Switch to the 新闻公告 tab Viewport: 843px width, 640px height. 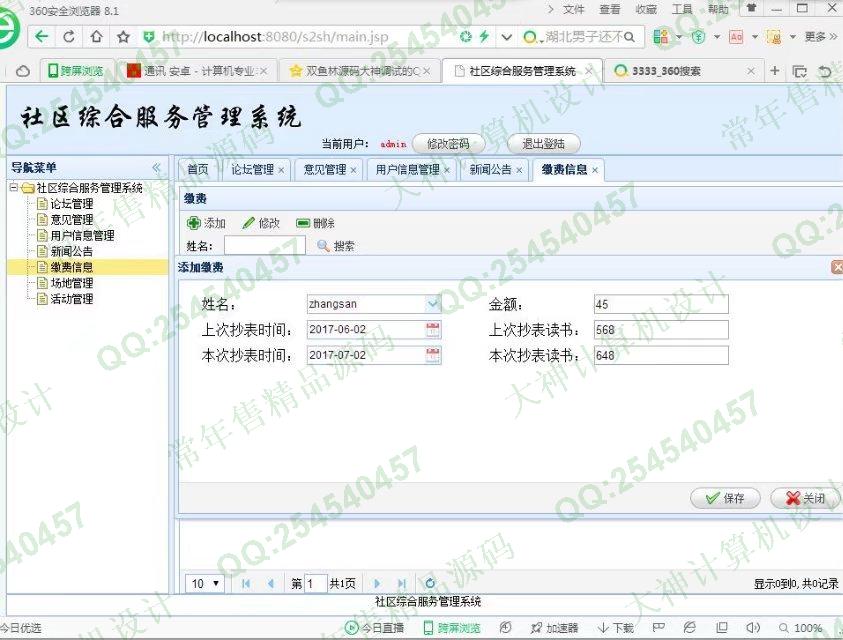[x=490, y=169]
